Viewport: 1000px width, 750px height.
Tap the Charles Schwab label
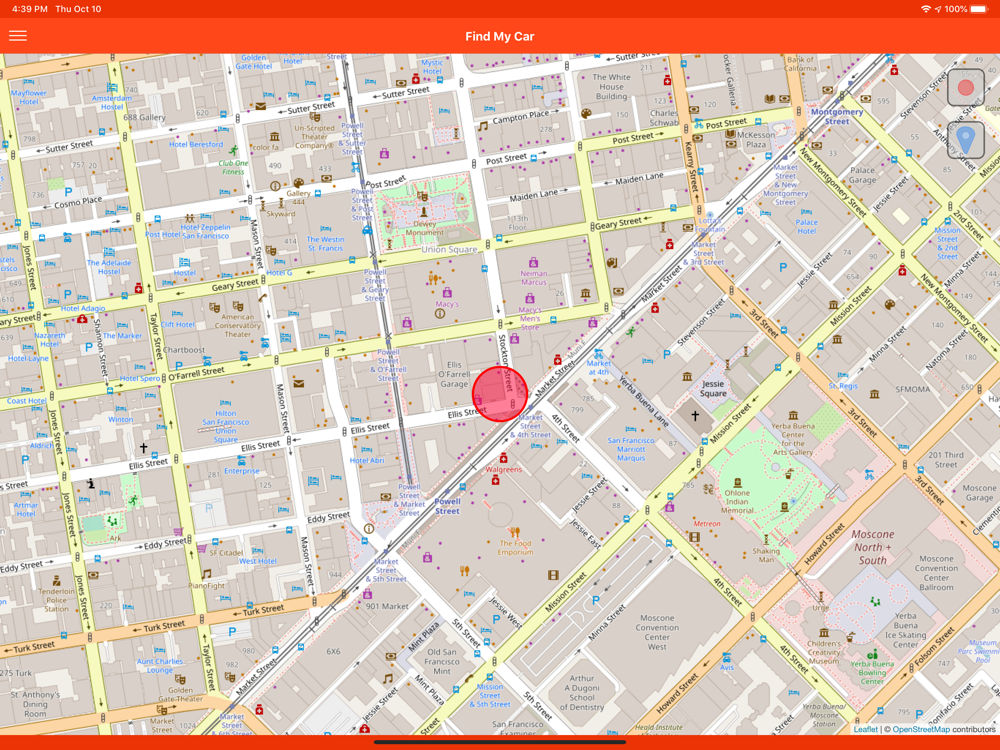pyautogui.click(x=664, y=118)
